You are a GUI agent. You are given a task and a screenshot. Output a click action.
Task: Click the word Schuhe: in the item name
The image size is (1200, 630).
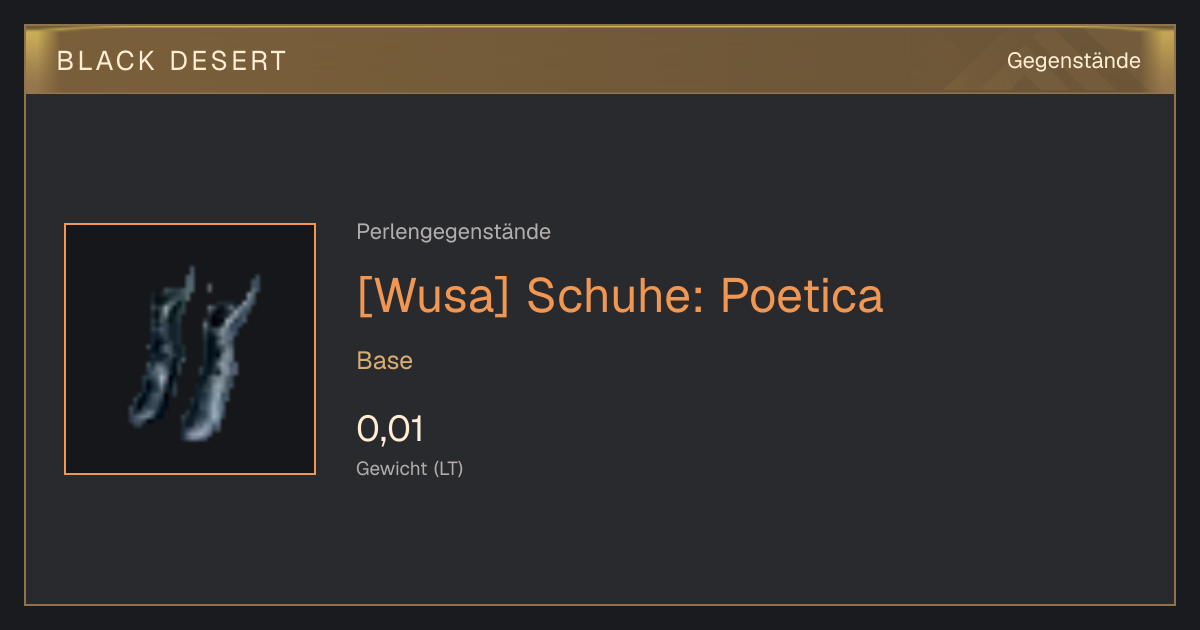615,295
